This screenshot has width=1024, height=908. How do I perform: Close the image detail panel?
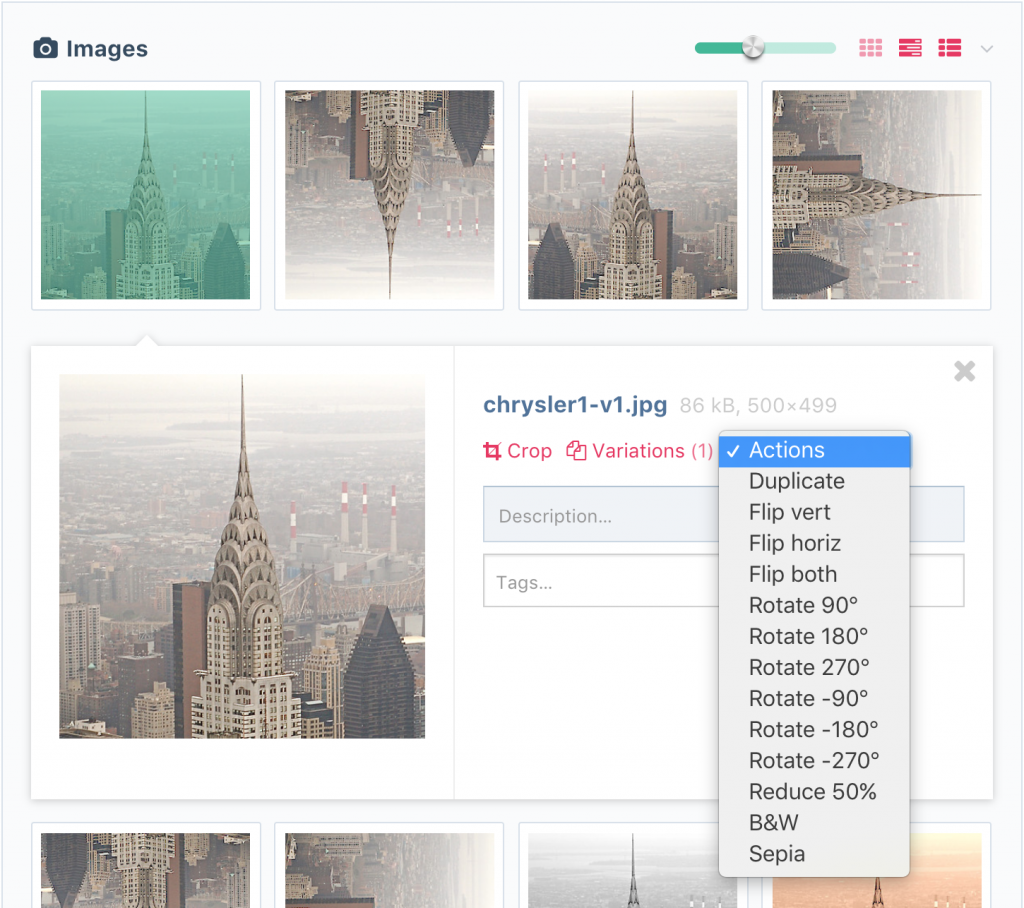(965, 371)
